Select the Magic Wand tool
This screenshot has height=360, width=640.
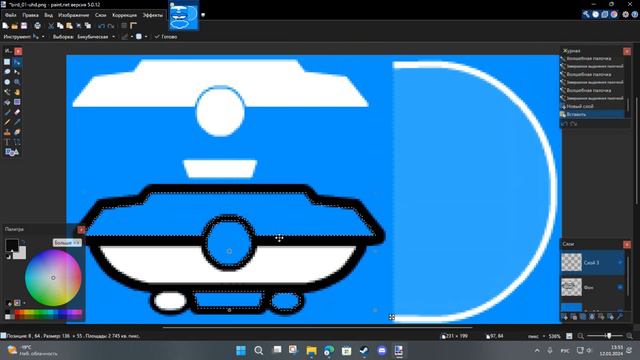click(7, 92)
